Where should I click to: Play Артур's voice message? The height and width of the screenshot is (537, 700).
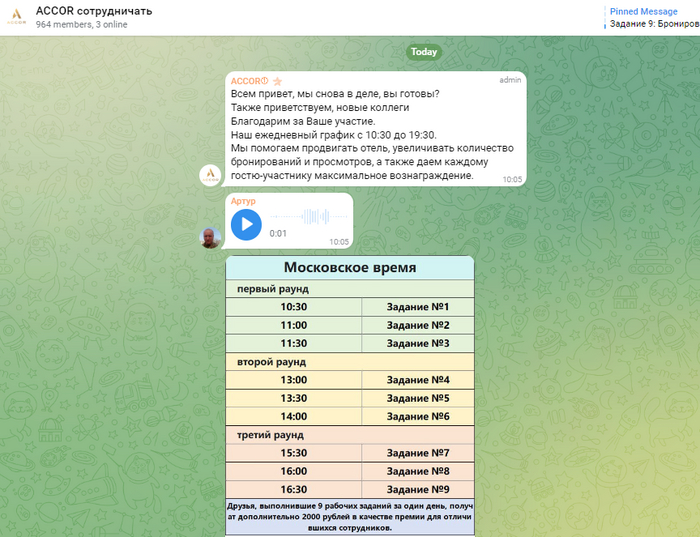[x=246, y=225]
